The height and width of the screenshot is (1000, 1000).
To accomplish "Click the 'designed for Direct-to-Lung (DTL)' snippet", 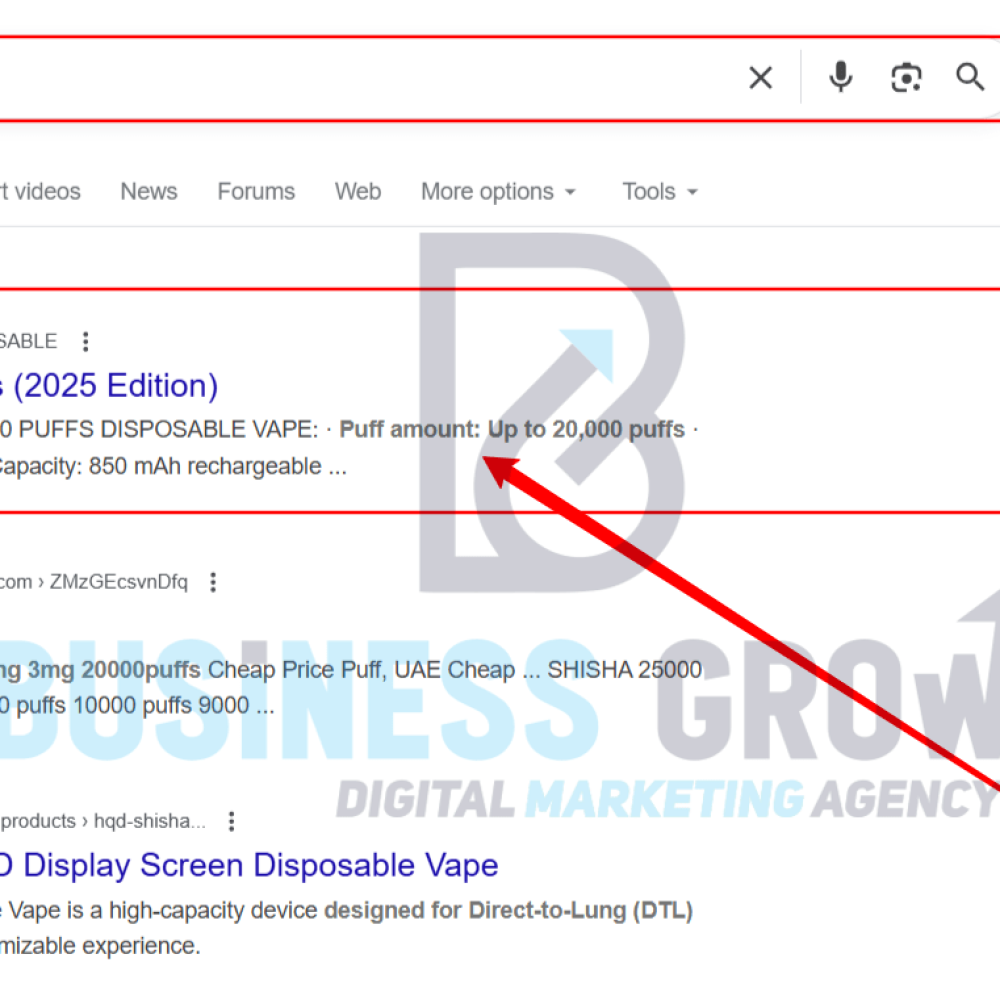I will coord(508,910).
